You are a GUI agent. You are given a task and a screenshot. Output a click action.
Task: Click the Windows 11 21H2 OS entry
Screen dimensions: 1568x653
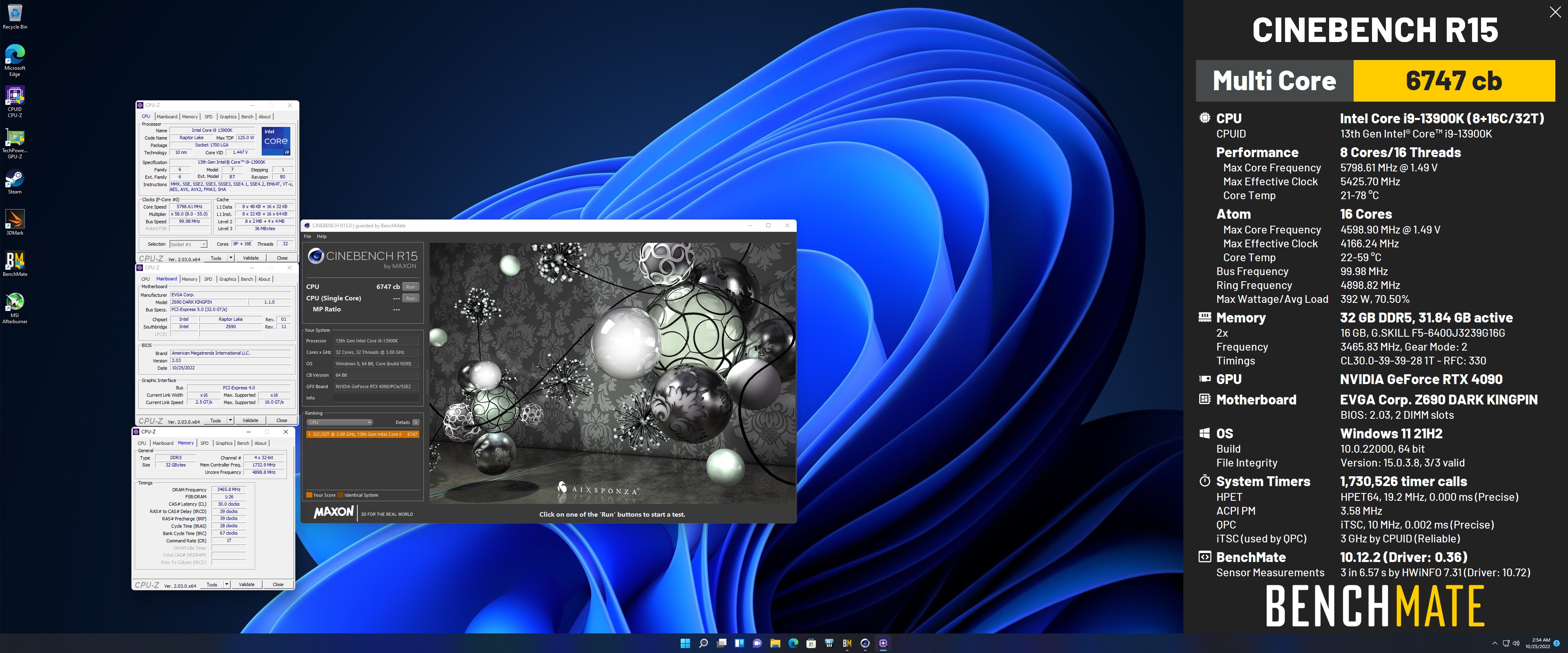(x=1391, y=434)
